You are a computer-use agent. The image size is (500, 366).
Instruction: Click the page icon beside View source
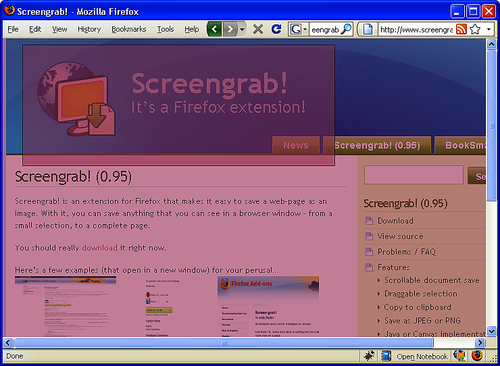tap(369, 236)
